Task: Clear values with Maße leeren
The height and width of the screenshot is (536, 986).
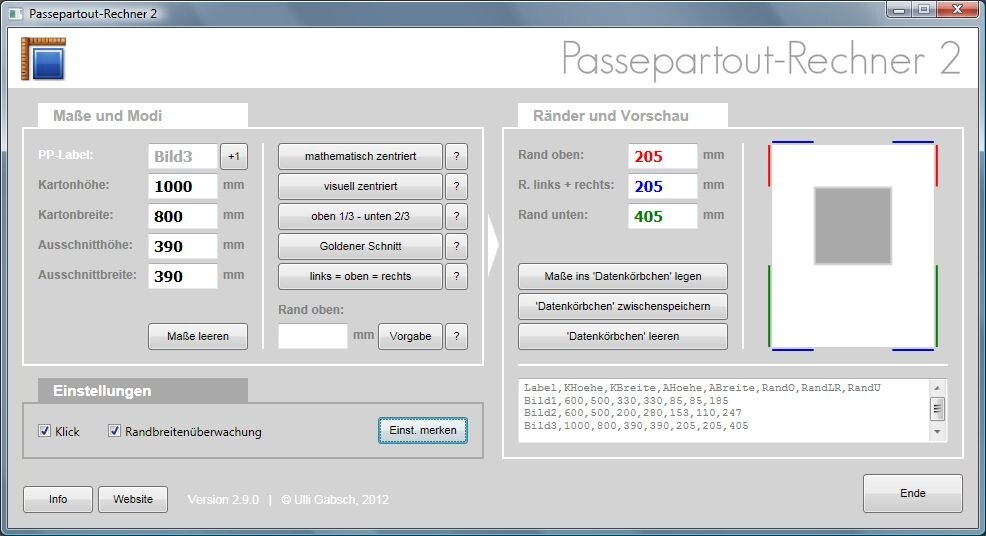Action: (x=198, y=336)
